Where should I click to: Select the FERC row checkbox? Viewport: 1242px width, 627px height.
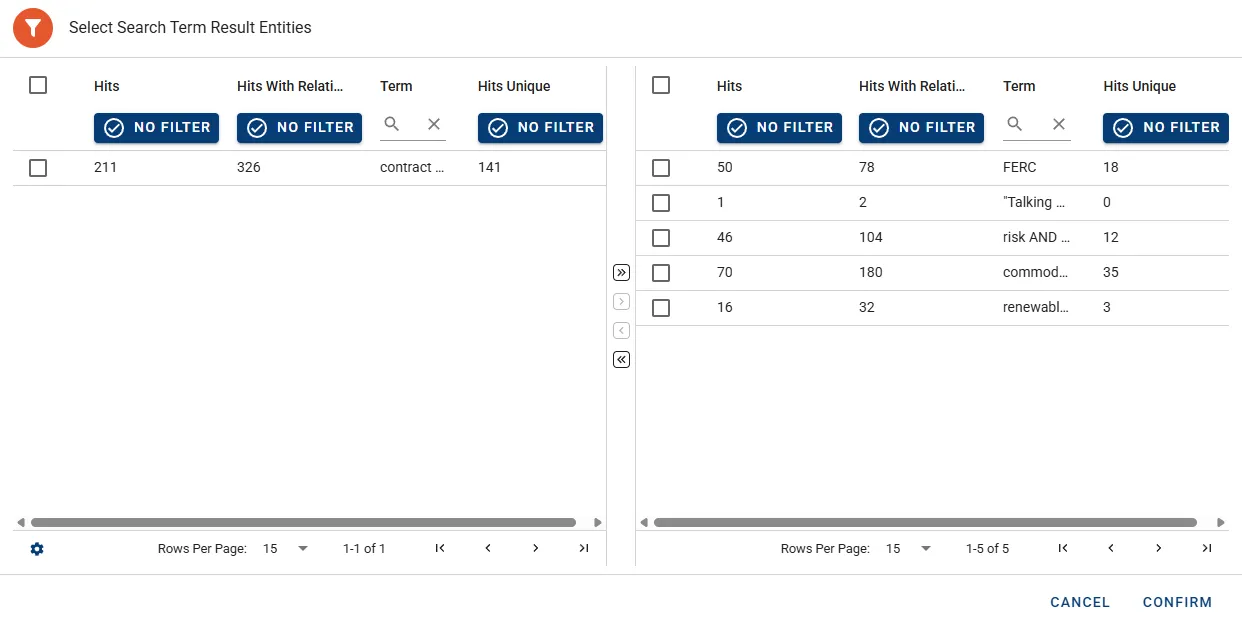pos(661,168)
